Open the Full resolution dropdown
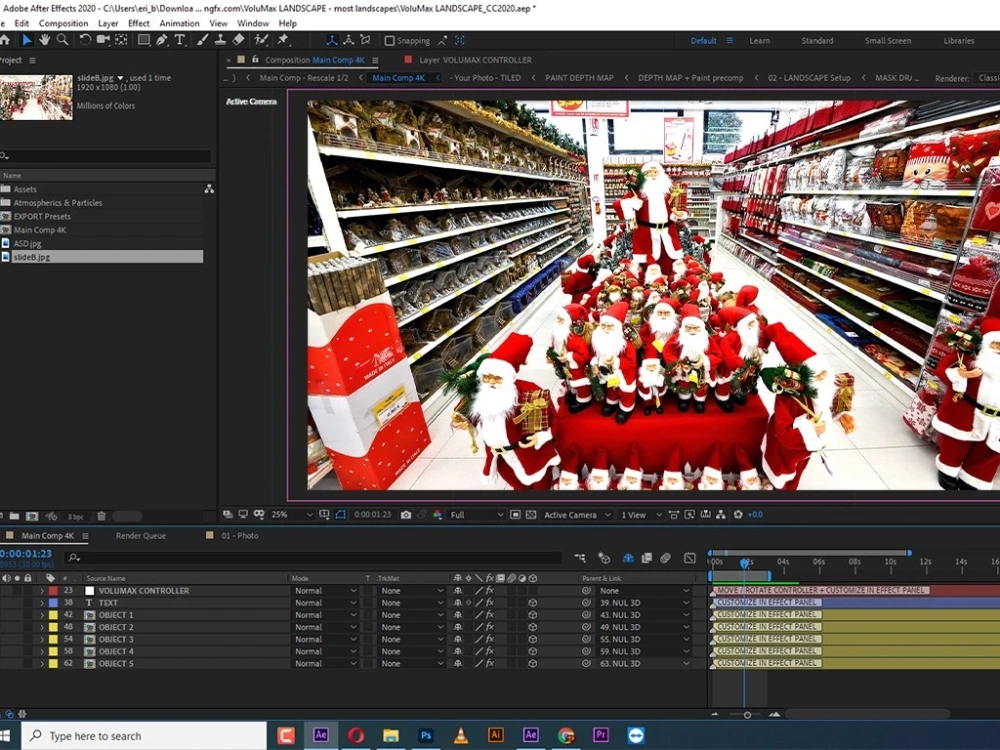This screenshot has width=1000, height=750. coord(476,515)
